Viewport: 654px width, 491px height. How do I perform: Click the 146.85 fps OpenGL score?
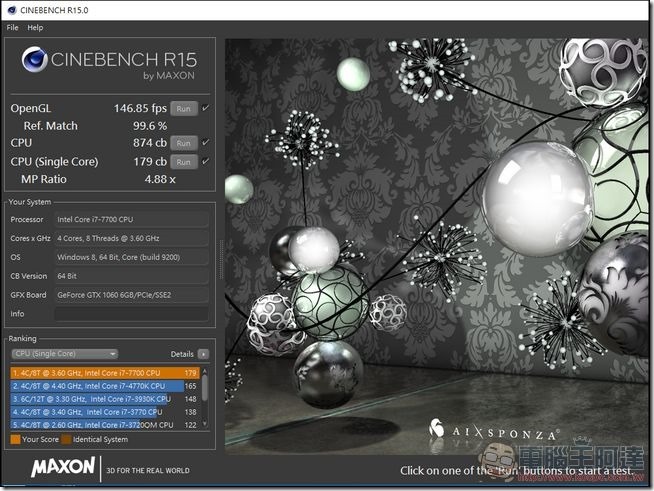[x=140, y=108]
